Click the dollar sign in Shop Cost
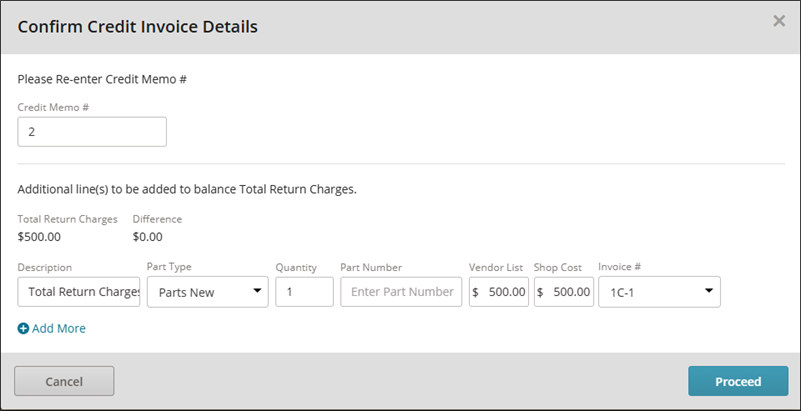801x411 pixels. (541, 292)
